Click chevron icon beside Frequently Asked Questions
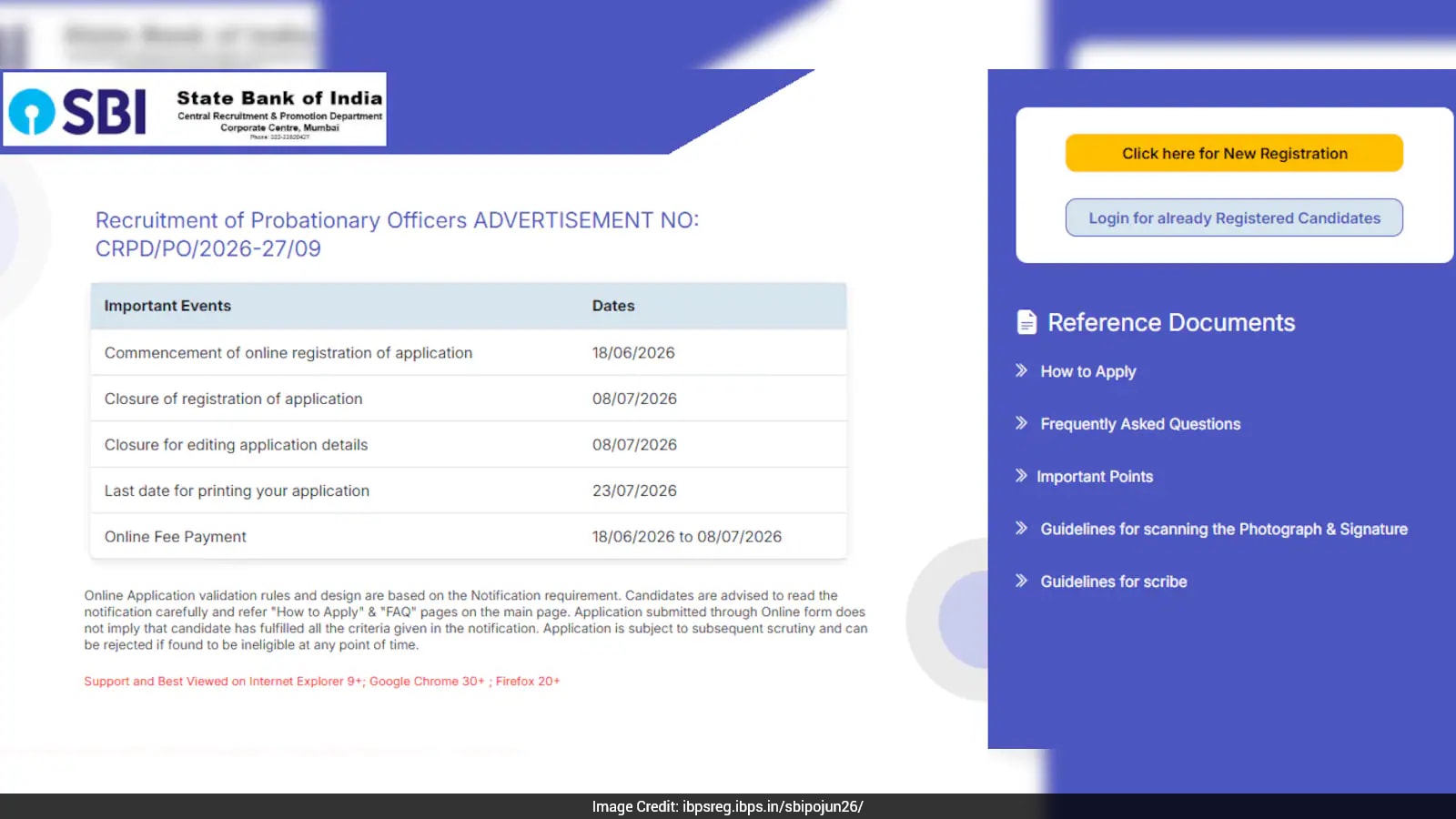1456x819 pixels. (x=1021, y=423)
